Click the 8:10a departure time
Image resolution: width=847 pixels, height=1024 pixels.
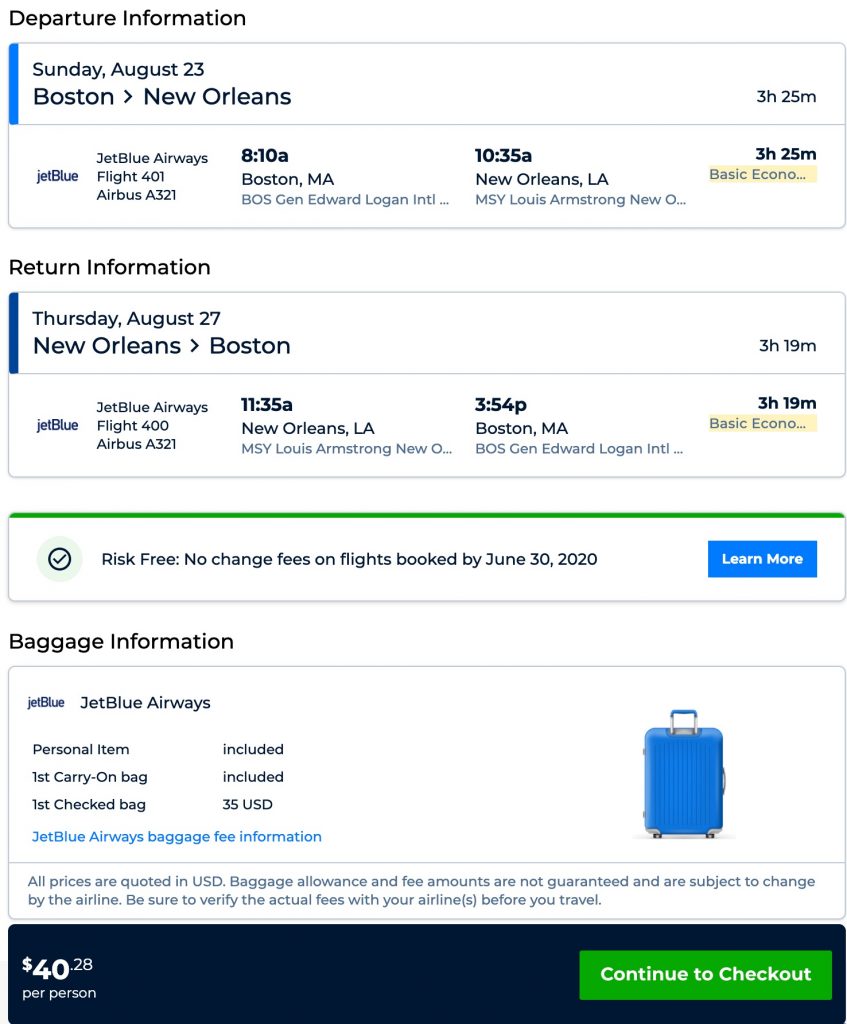click(x=265, y=155)
